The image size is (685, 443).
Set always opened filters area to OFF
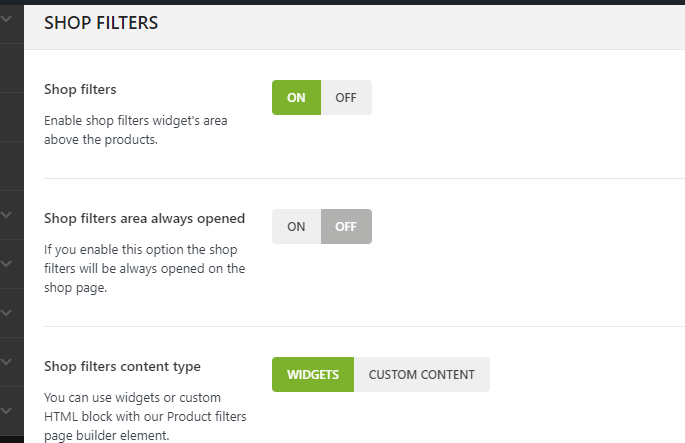(x=346, y=227)
